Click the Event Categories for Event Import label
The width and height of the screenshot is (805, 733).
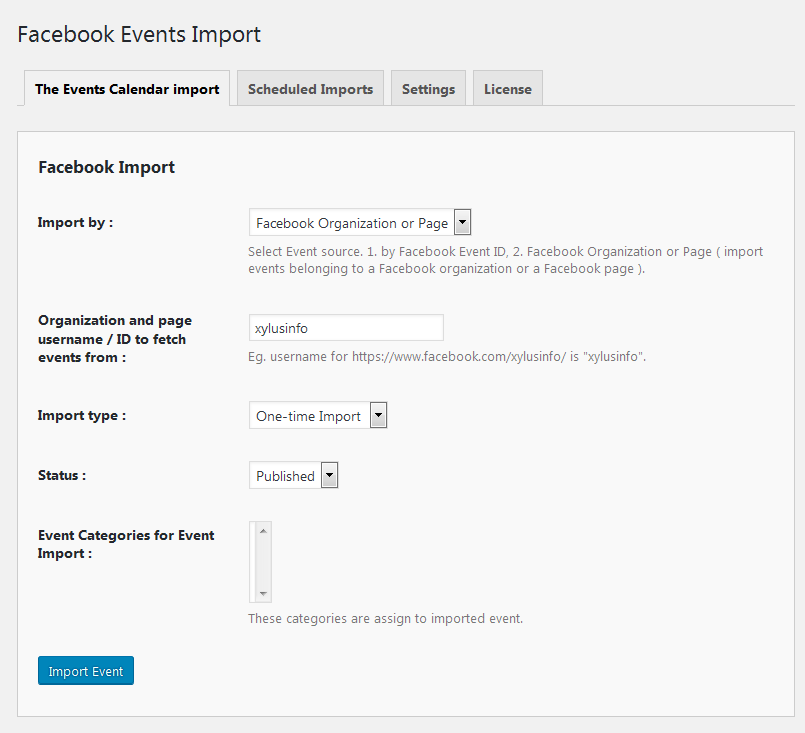[126, 544]
